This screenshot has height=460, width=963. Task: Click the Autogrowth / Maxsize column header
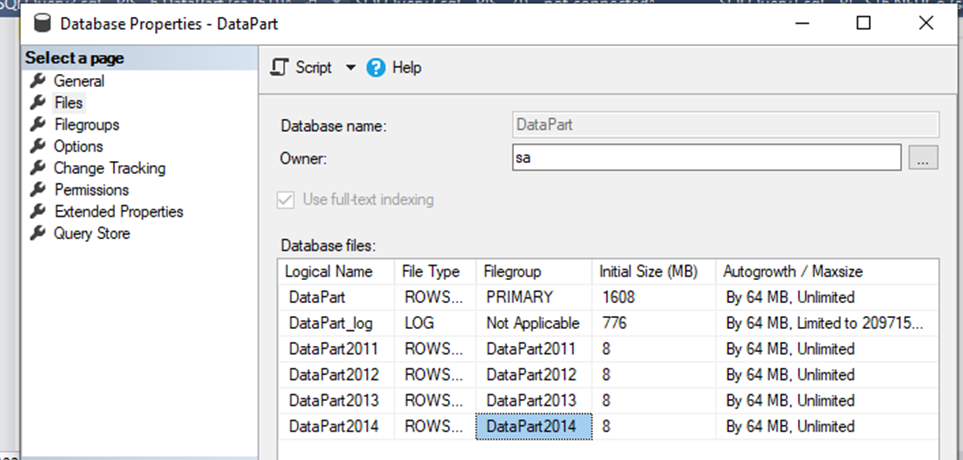point(793,271)
